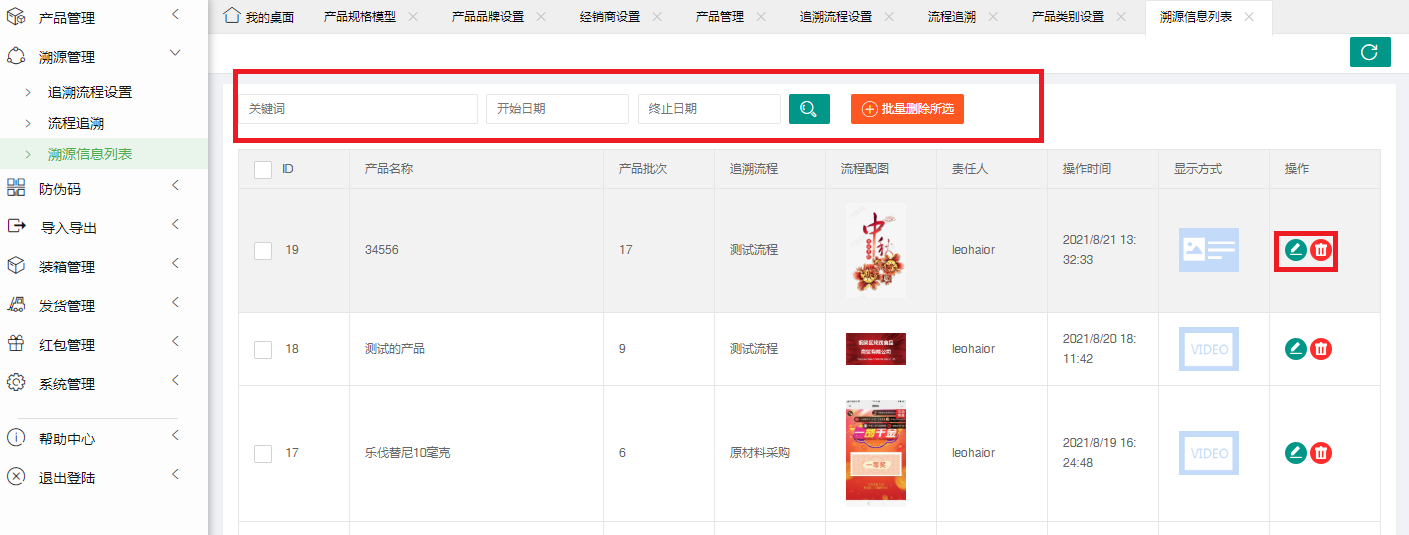Close the 产品规格模型 tab
Screen dimensions: 1409x535
tap(413, 17)
